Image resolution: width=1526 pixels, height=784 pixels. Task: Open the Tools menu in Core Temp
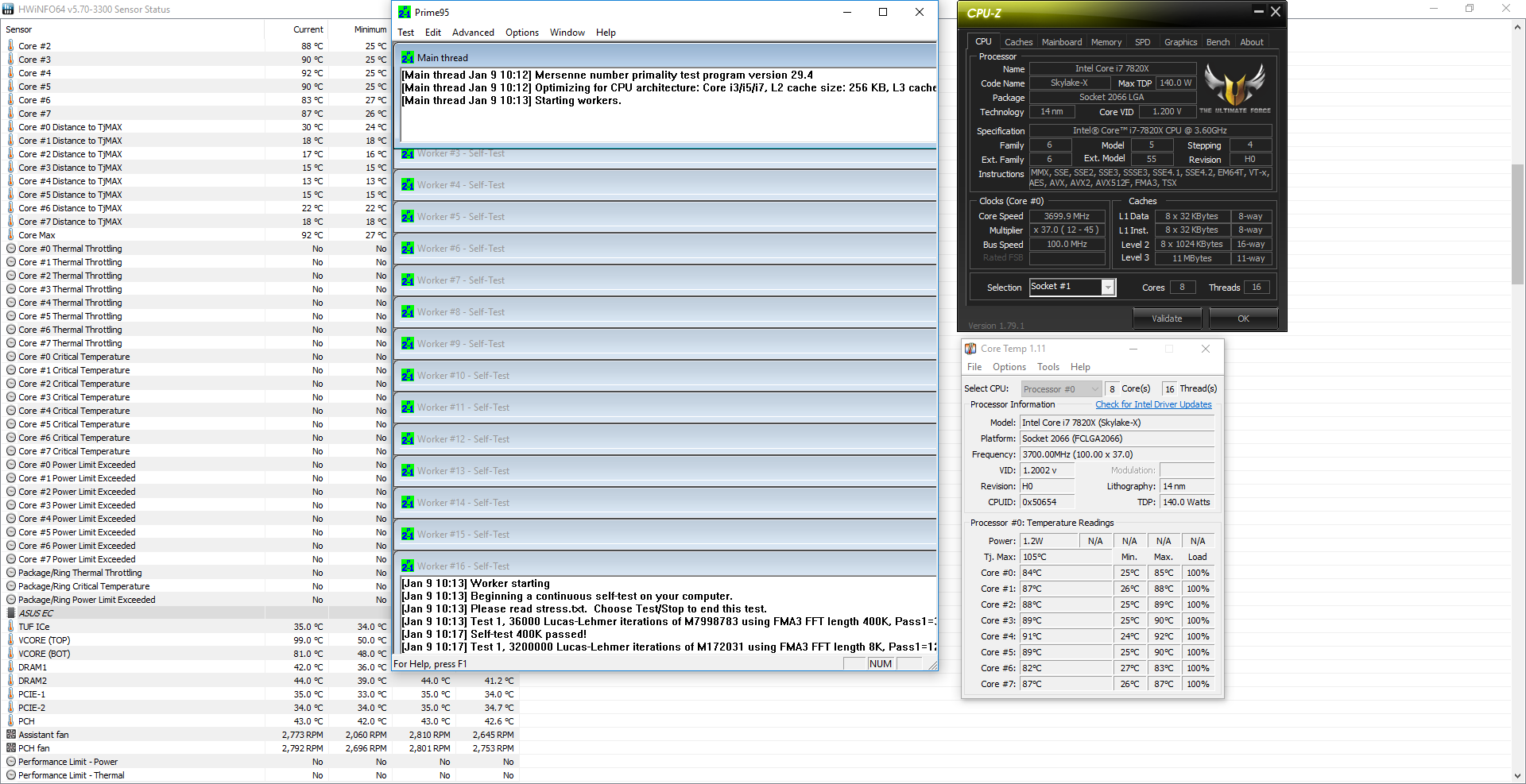(1048, 367)
